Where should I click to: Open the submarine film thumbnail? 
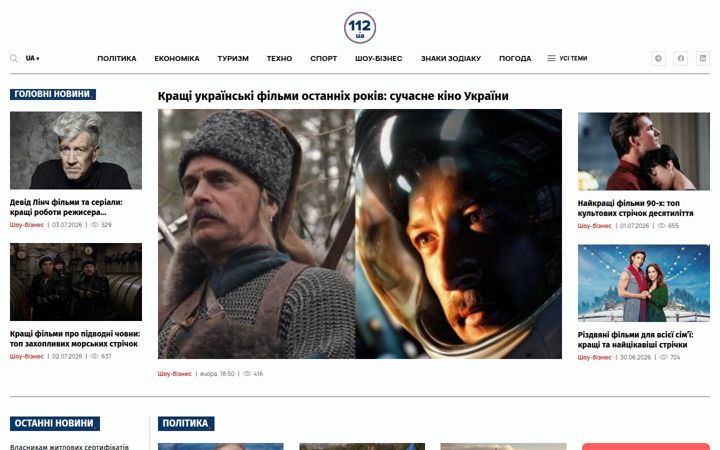coord(76,282)
